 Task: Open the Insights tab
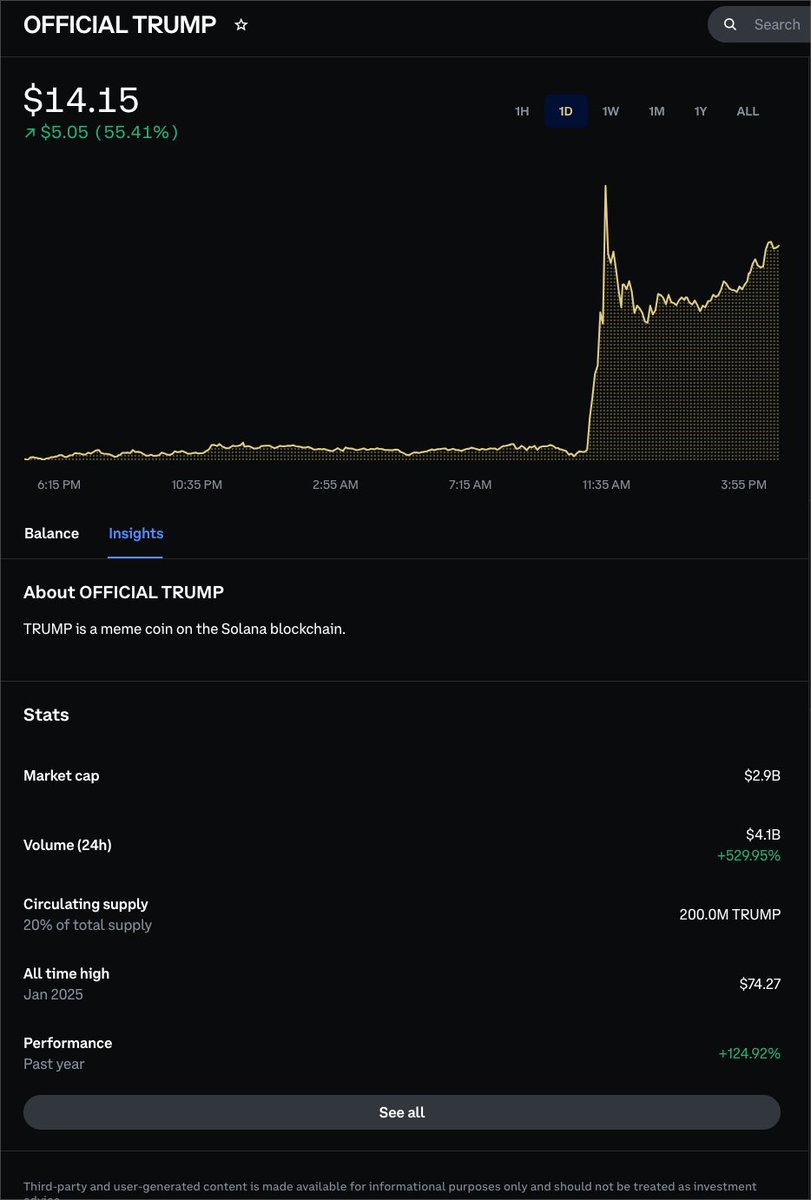pos(136,533)
